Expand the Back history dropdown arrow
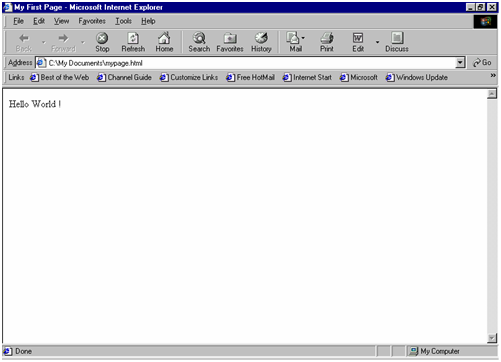The image size is (501, 362). (44, 42)
